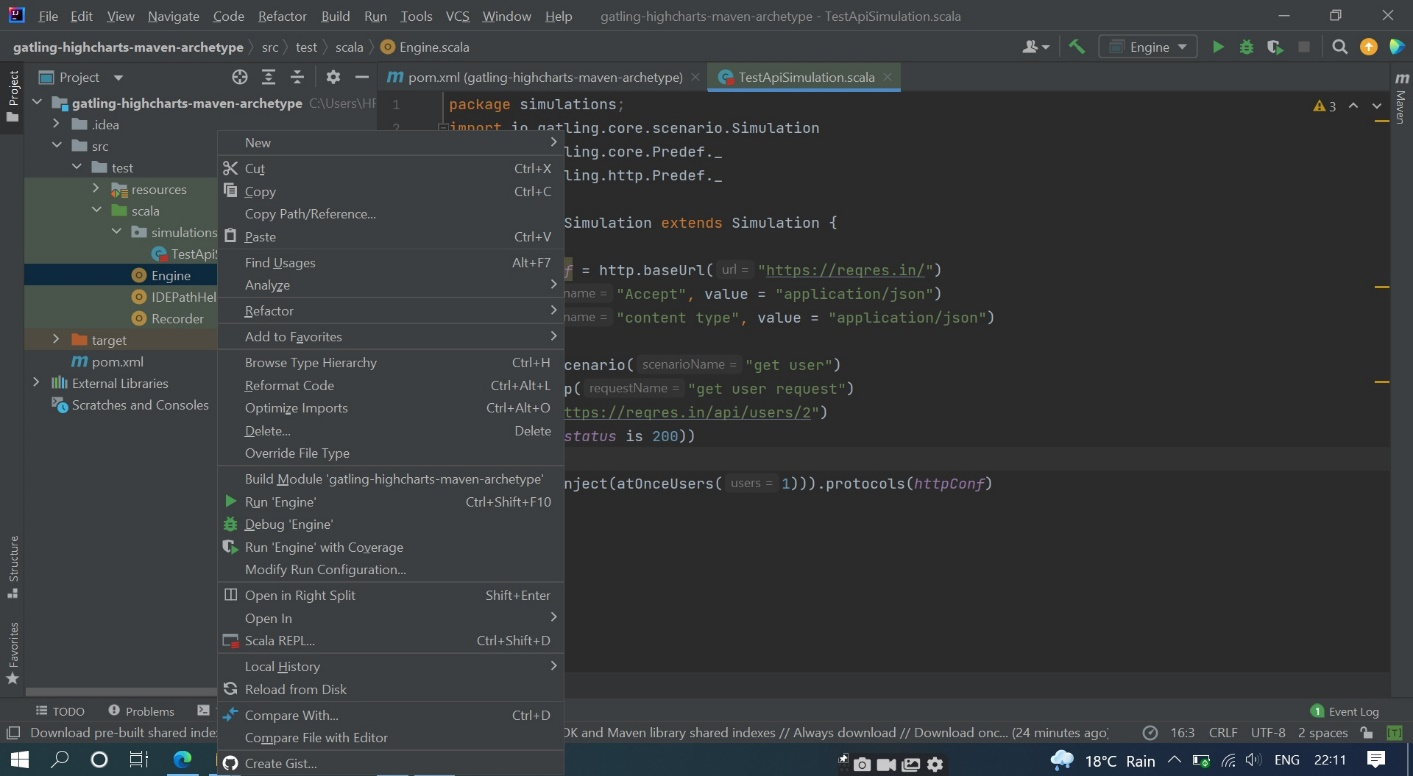Open the Engine run configuration dropdown
Viewport: 1413px width, 776px height.
[1148, 47]
